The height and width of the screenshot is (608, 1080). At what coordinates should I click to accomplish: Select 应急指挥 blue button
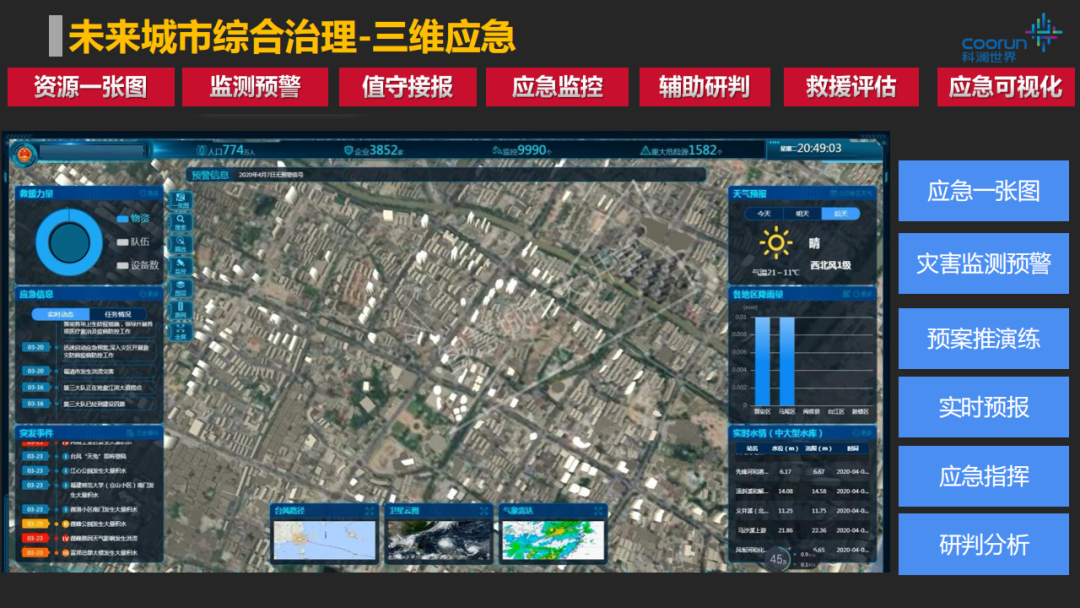(x=984, y=476)
